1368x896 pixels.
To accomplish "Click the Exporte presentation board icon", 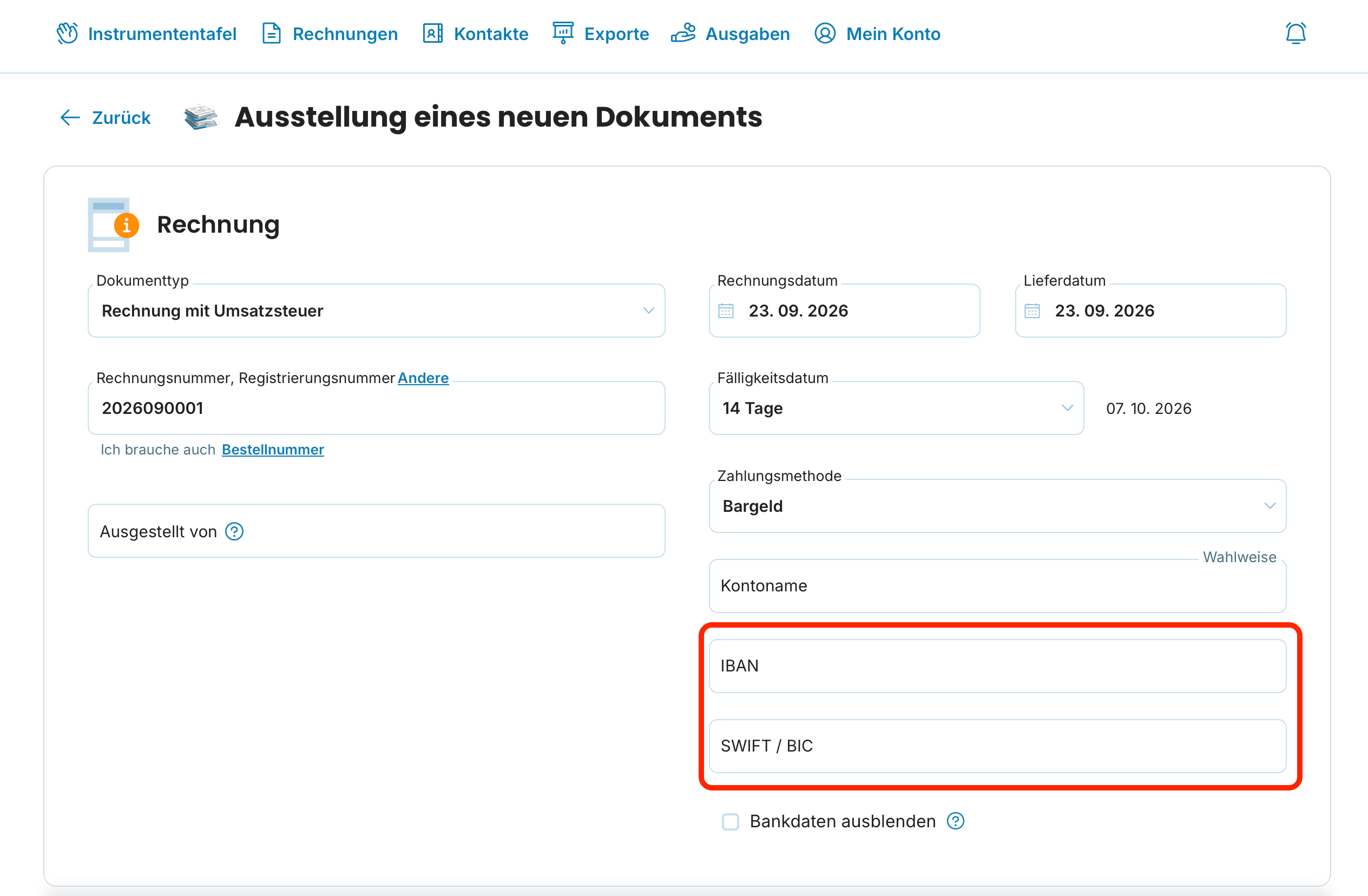I will [x=563, y=33].
